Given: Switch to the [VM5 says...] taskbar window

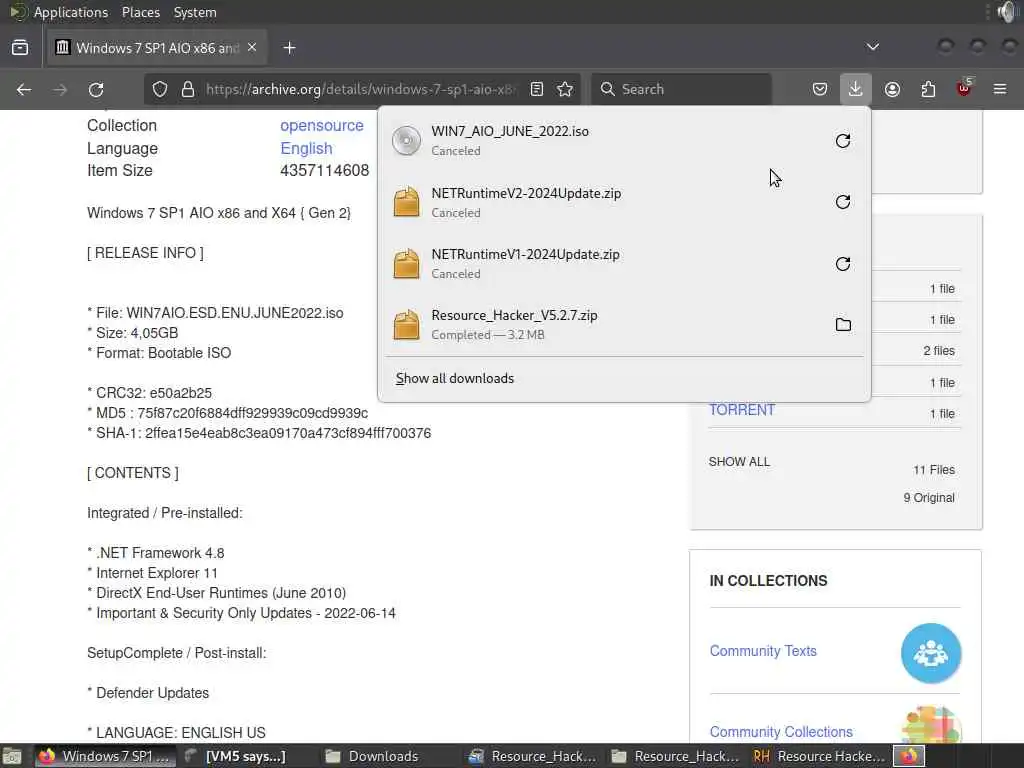Looking at the screenshot, I should tap(236, 756).
